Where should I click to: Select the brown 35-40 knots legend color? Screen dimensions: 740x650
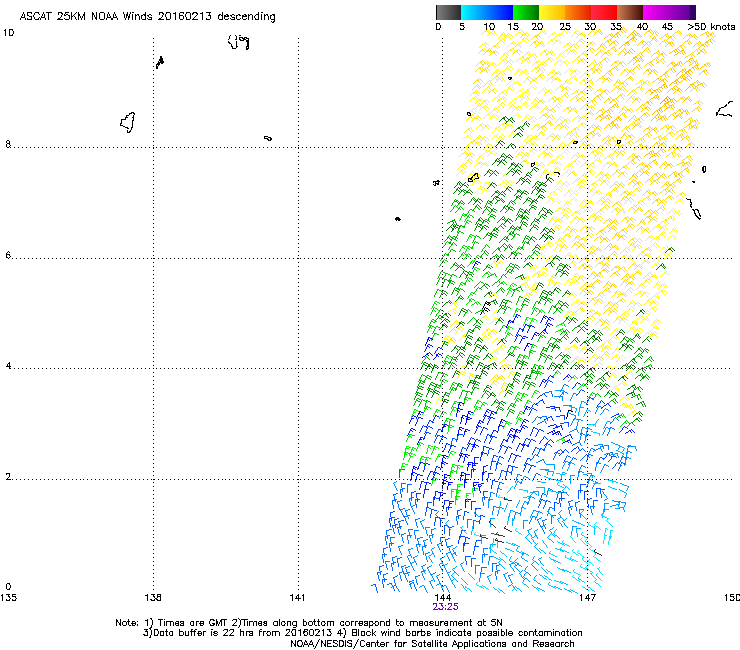click(x=630, y=12)
